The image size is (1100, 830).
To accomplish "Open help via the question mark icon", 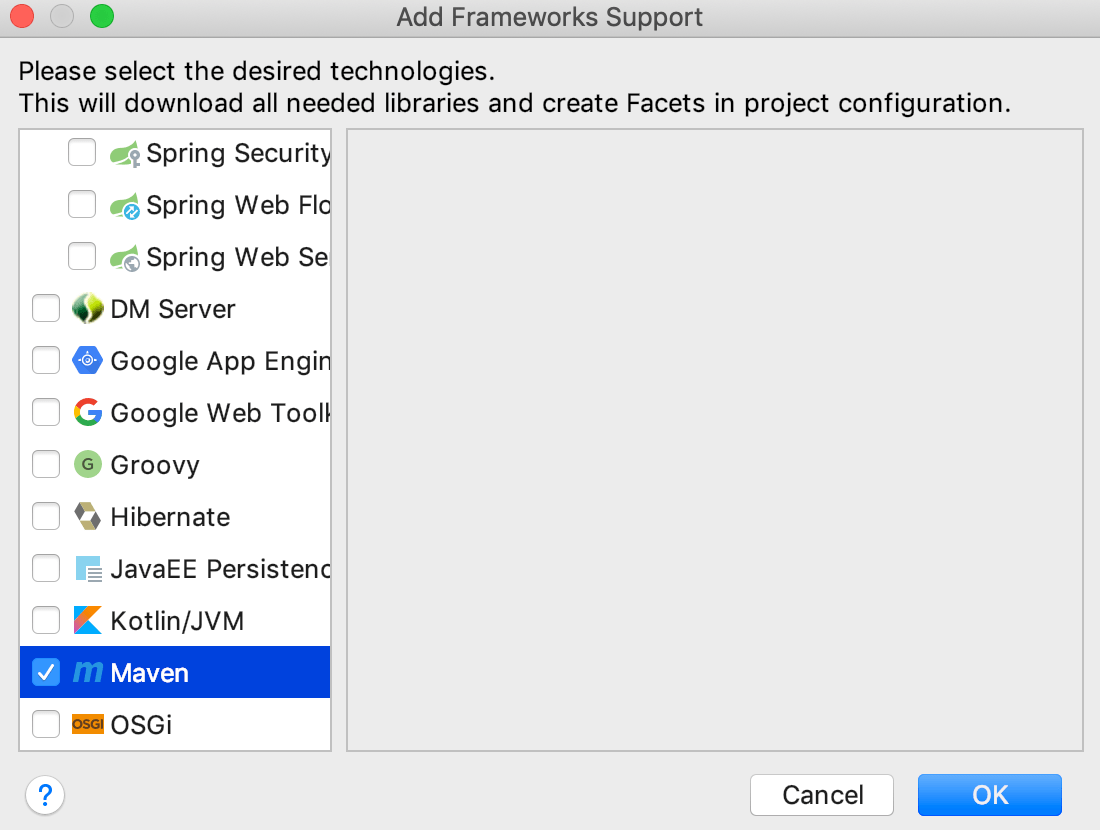I will [45, 796].
